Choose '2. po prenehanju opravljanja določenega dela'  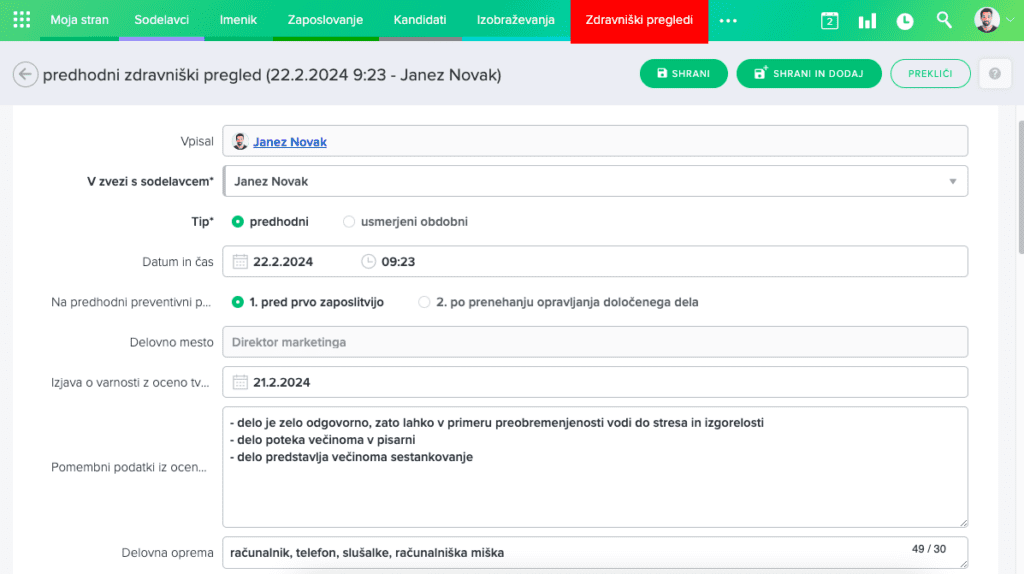[x=425, y=302]
